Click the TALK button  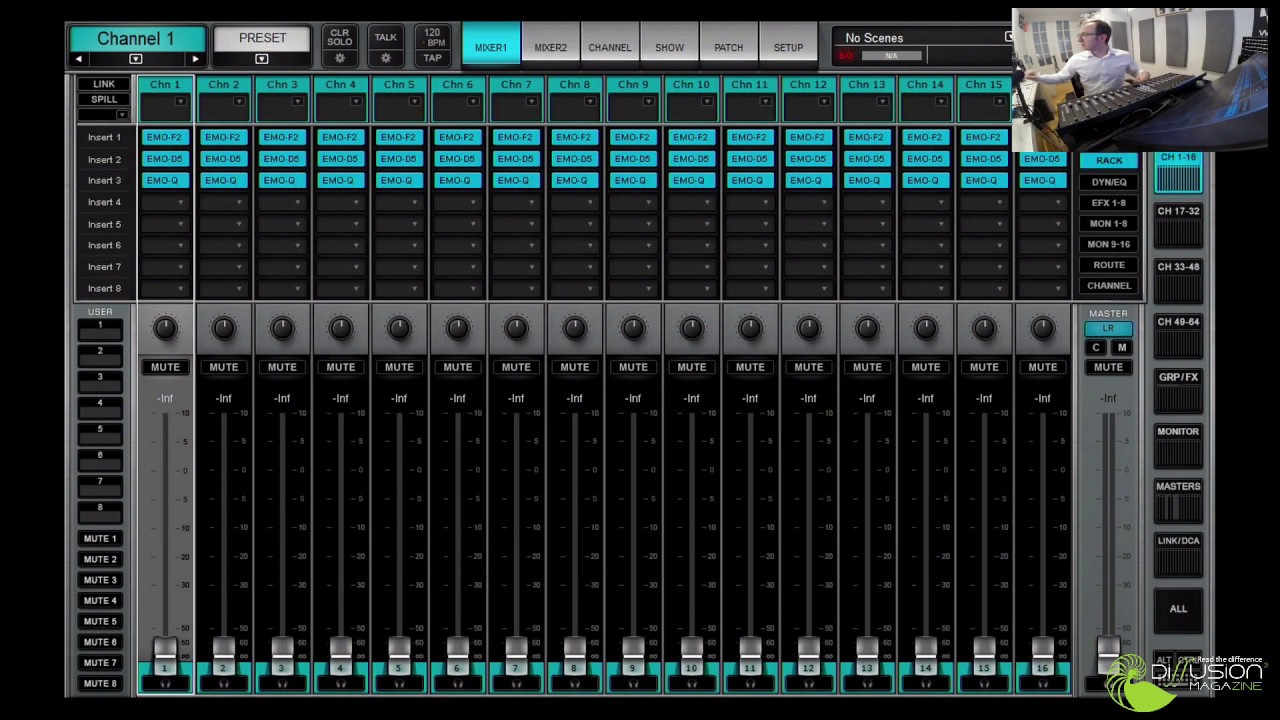tap(385, 37)
